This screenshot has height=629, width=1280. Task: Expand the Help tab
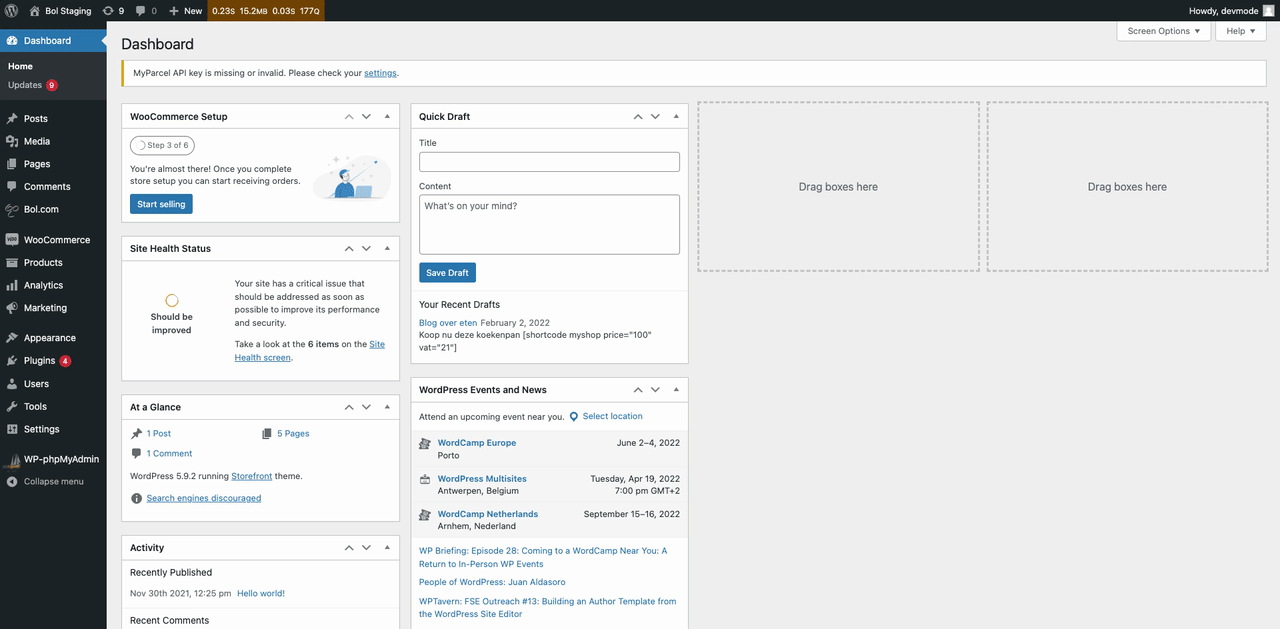point(1241,31)
